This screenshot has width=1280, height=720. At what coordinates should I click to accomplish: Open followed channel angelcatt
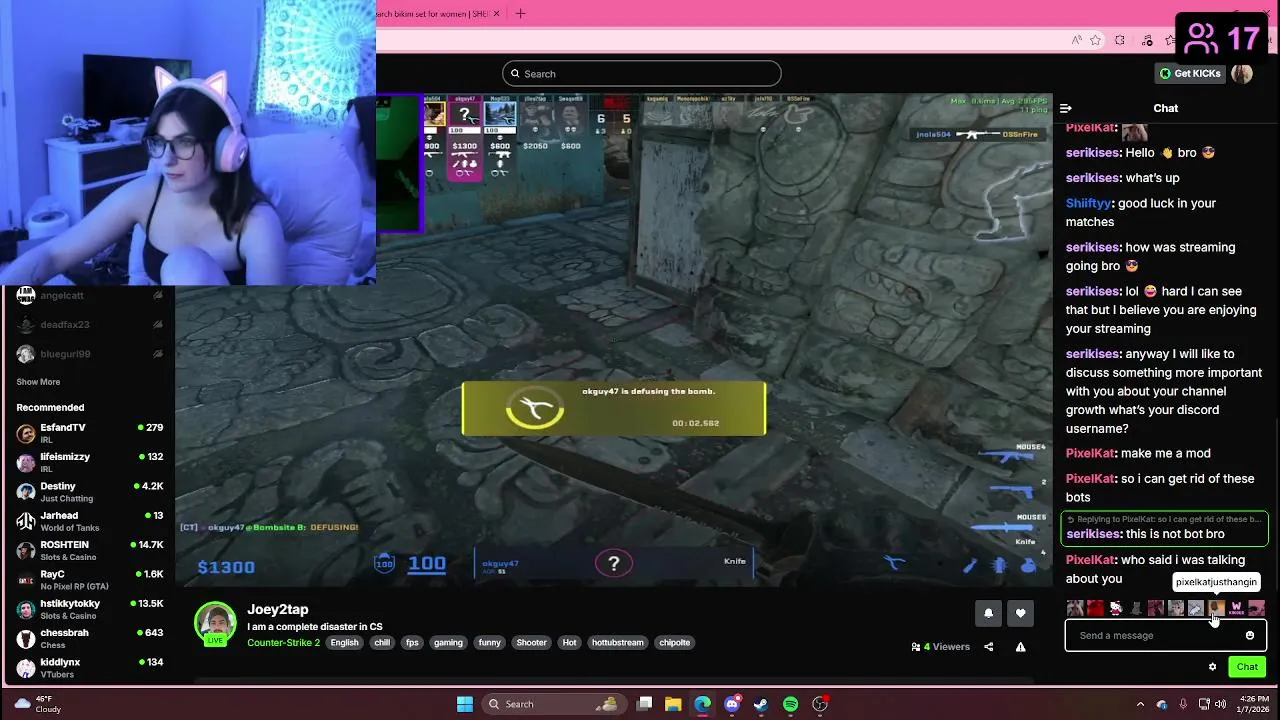pyautogui.click(x=90, y=295)
